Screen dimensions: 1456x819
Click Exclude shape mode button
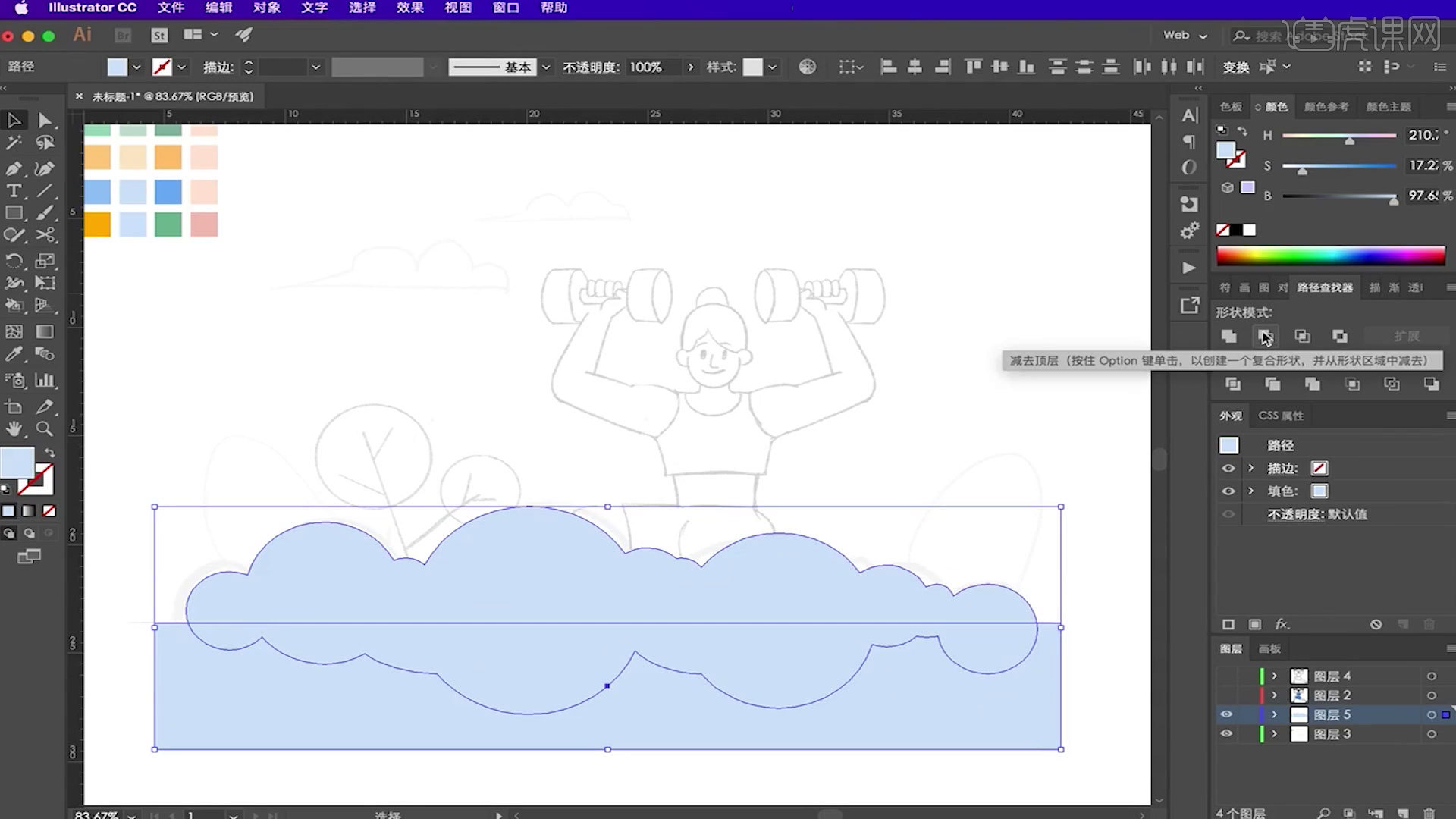point(1340,336)
